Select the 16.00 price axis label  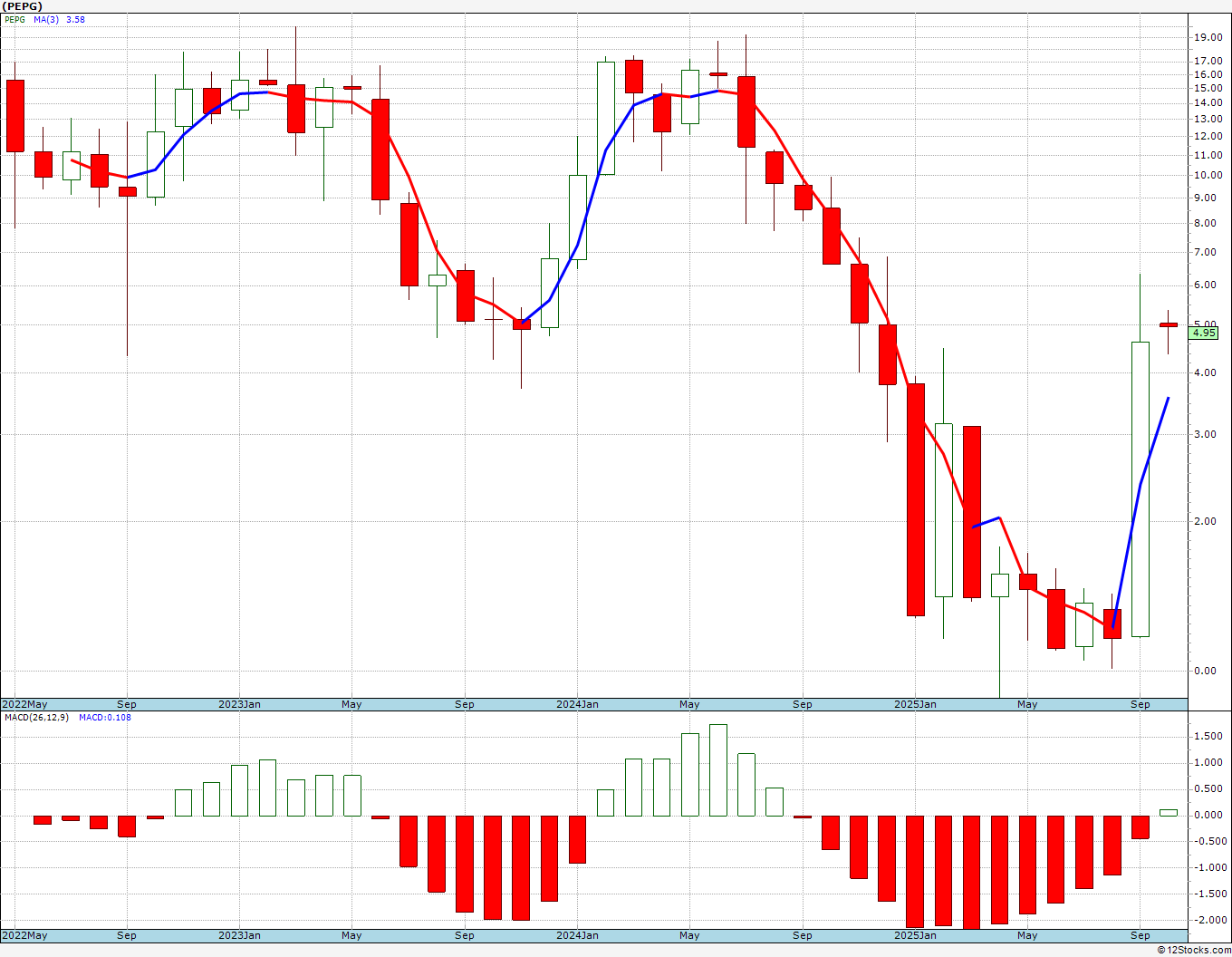point(1208,75)
